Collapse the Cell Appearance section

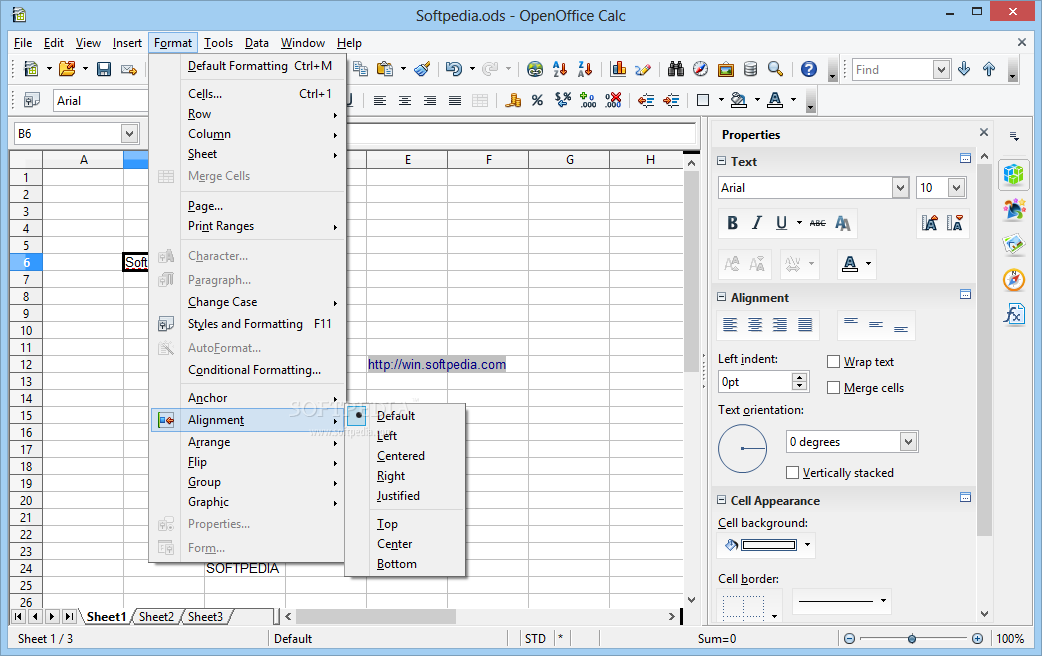click(x=722, y=500)
